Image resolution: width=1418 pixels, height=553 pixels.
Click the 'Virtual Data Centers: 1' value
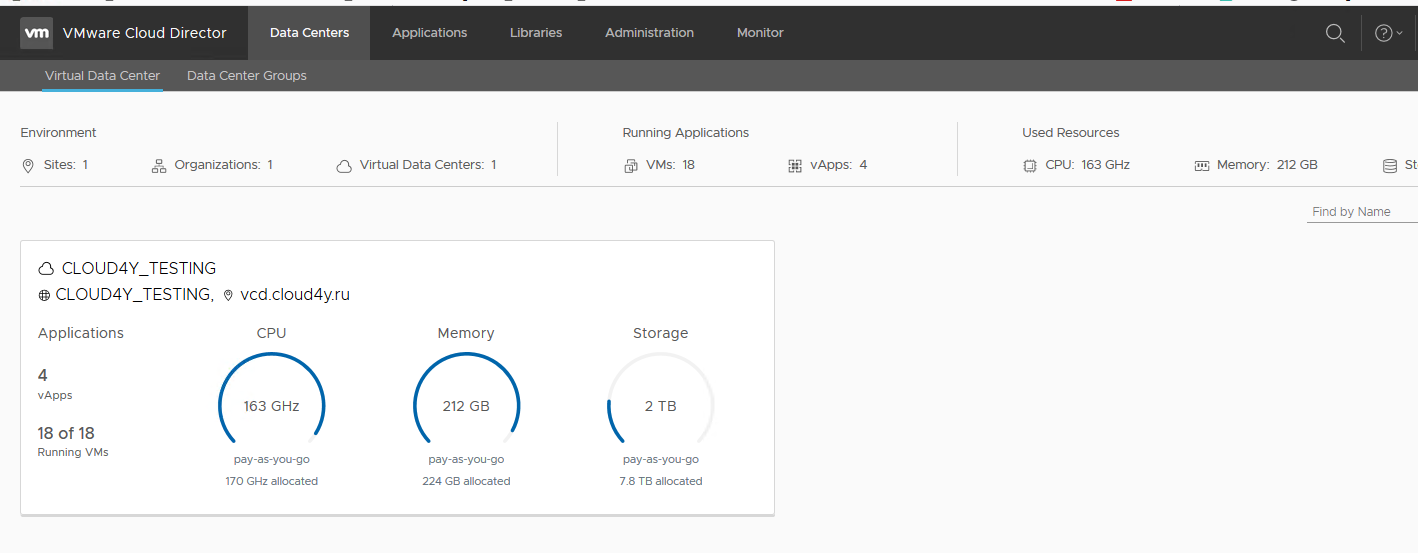click(x=428, y=164)
